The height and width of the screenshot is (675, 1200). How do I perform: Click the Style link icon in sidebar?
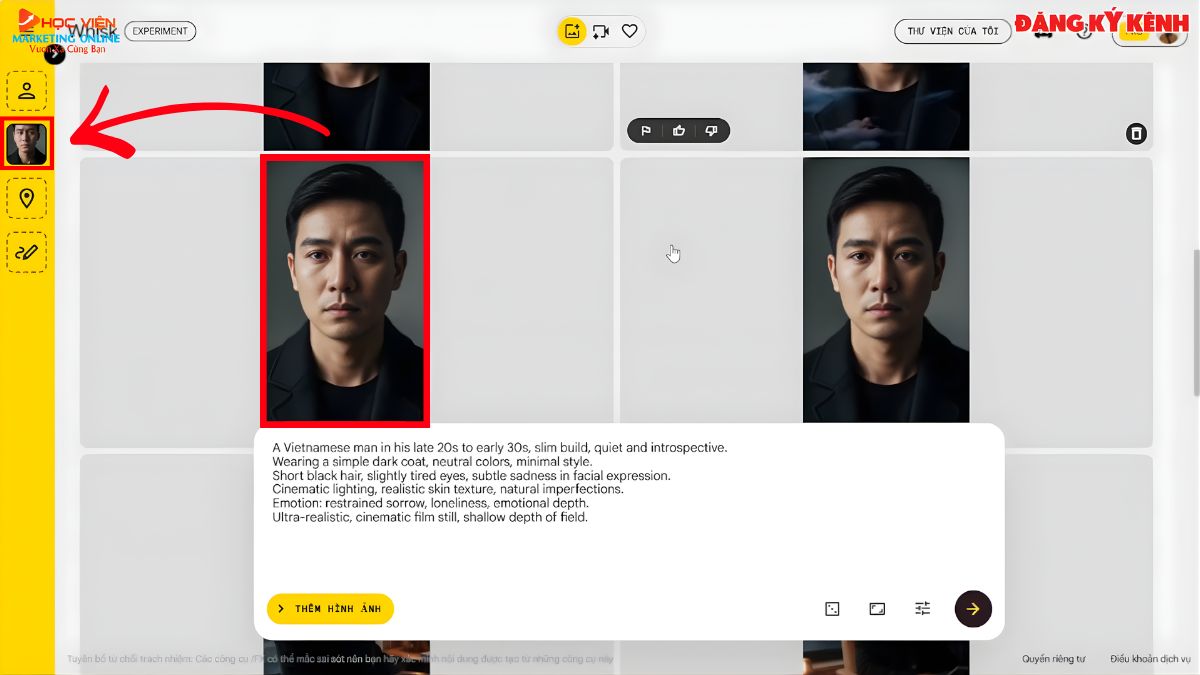point(27,252)
